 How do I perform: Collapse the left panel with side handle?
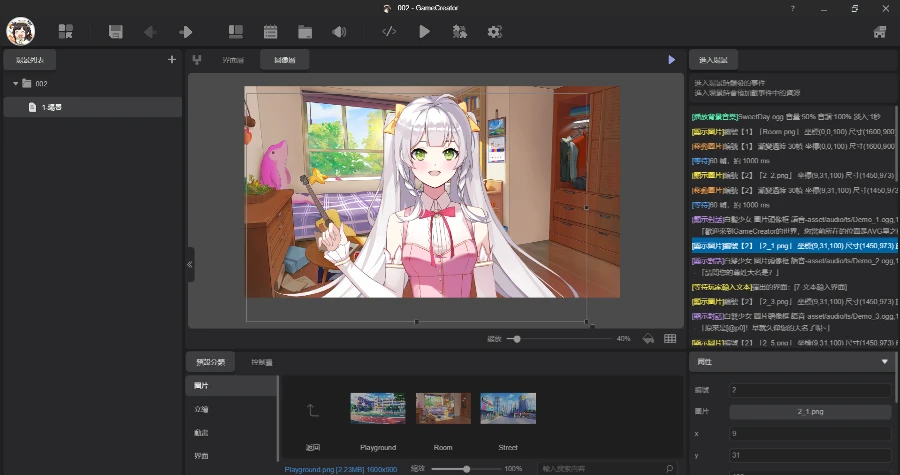pyautogui.click(x=190, y=264)
